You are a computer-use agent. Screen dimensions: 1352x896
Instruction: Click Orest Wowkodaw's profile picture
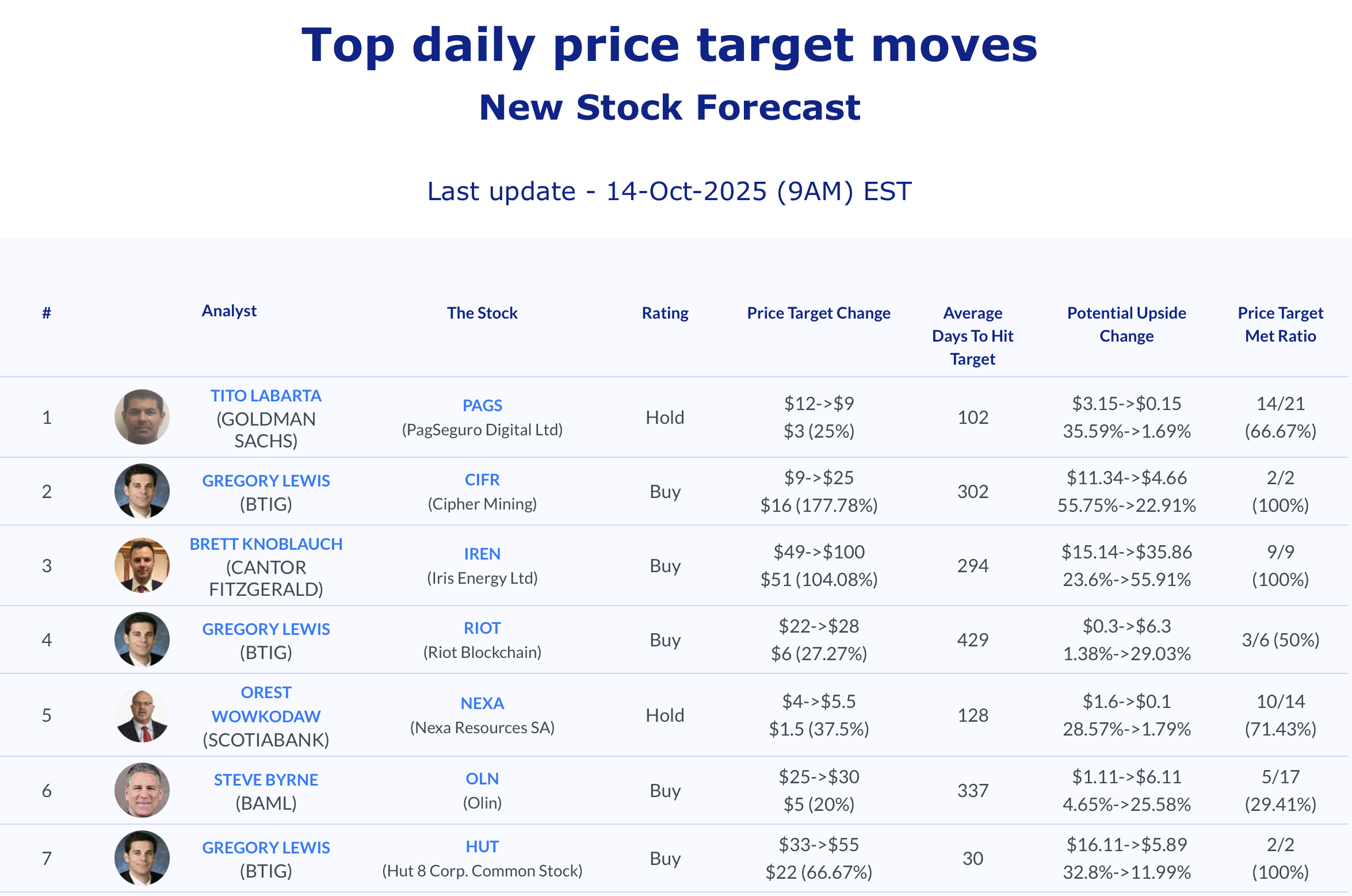click(142, 715)
